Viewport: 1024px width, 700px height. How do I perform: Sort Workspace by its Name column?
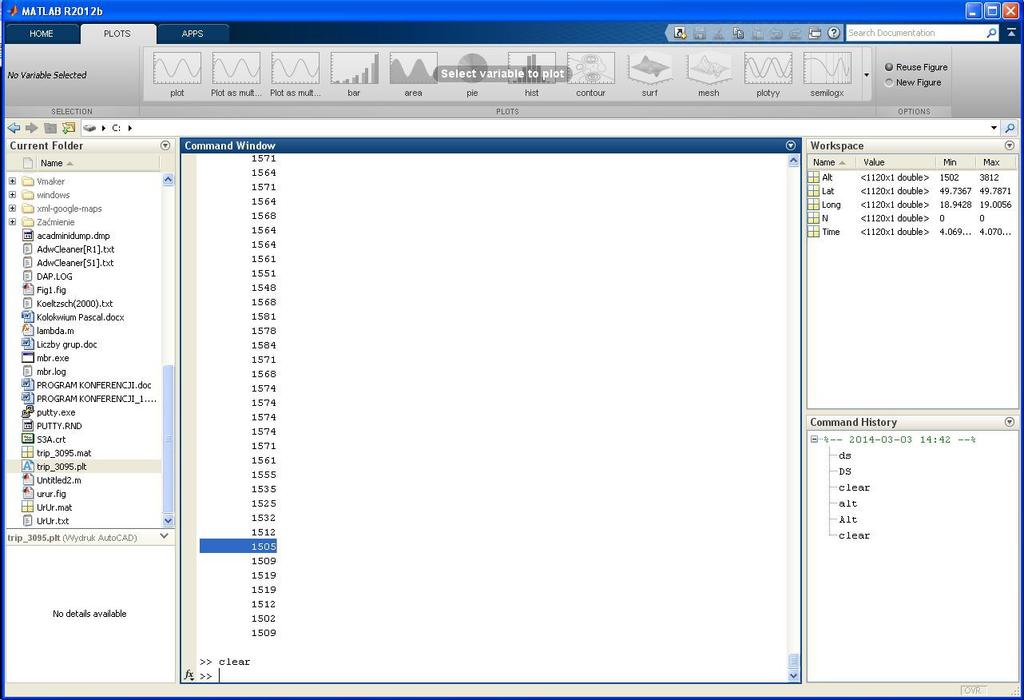pos(833,162)
